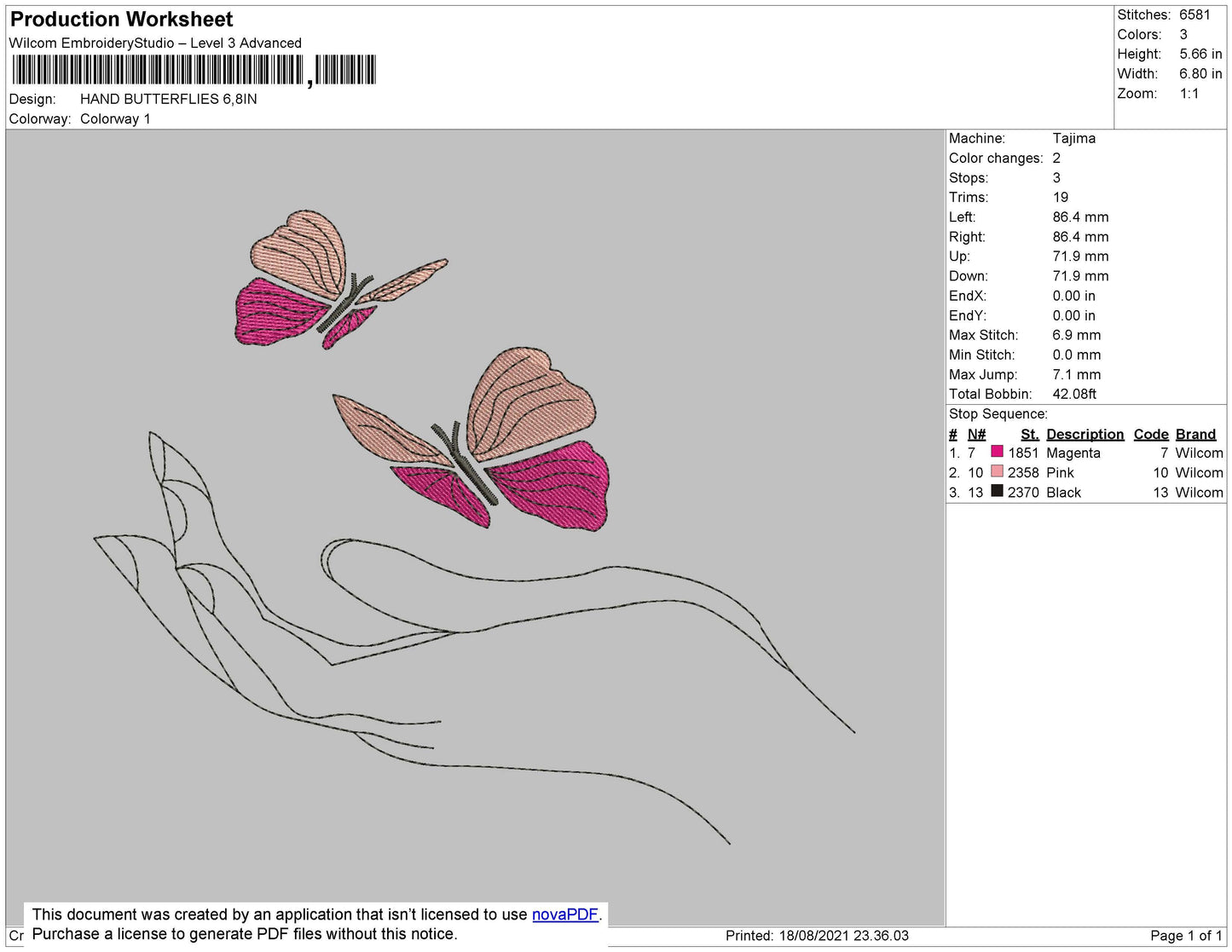The height and width of the screenshot is (952, 1232).
Task: Click the Machine value Tajima
Action: 1074,138
